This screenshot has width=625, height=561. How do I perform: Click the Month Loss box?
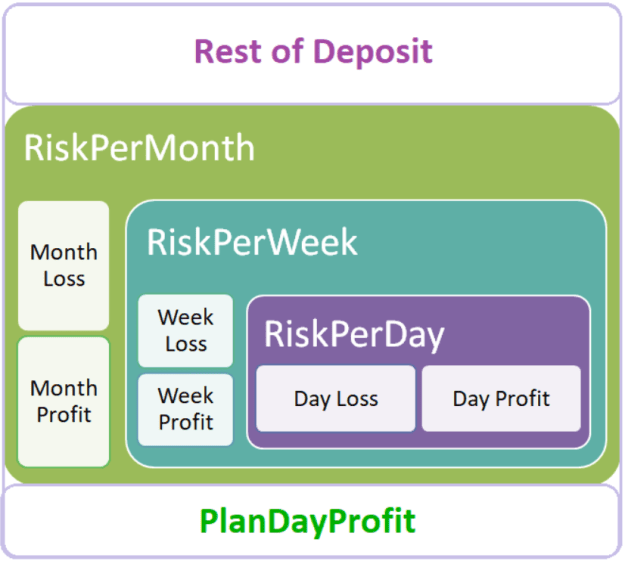point(64,266)
